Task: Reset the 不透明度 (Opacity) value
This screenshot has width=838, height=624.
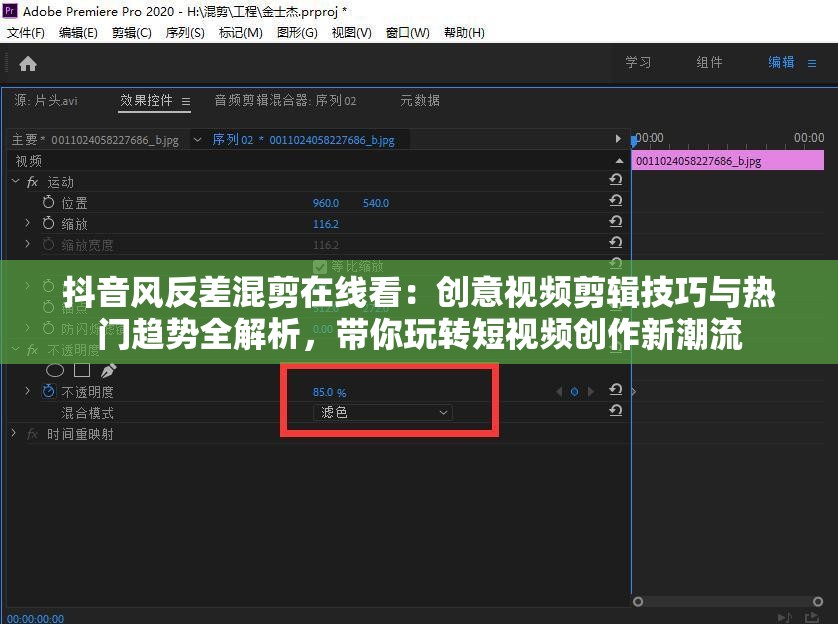Action: tap(616, 390)
